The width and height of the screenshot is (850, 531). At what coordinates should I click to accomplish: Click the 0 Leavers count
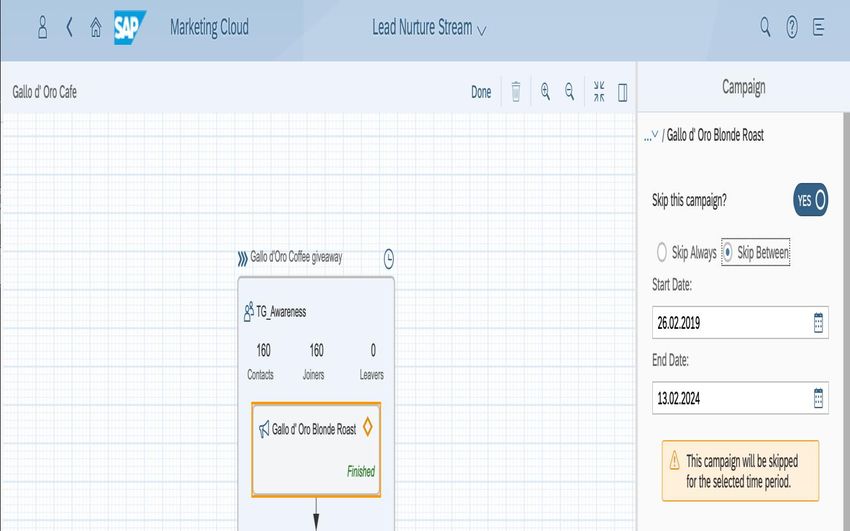(x=373, y=351)
